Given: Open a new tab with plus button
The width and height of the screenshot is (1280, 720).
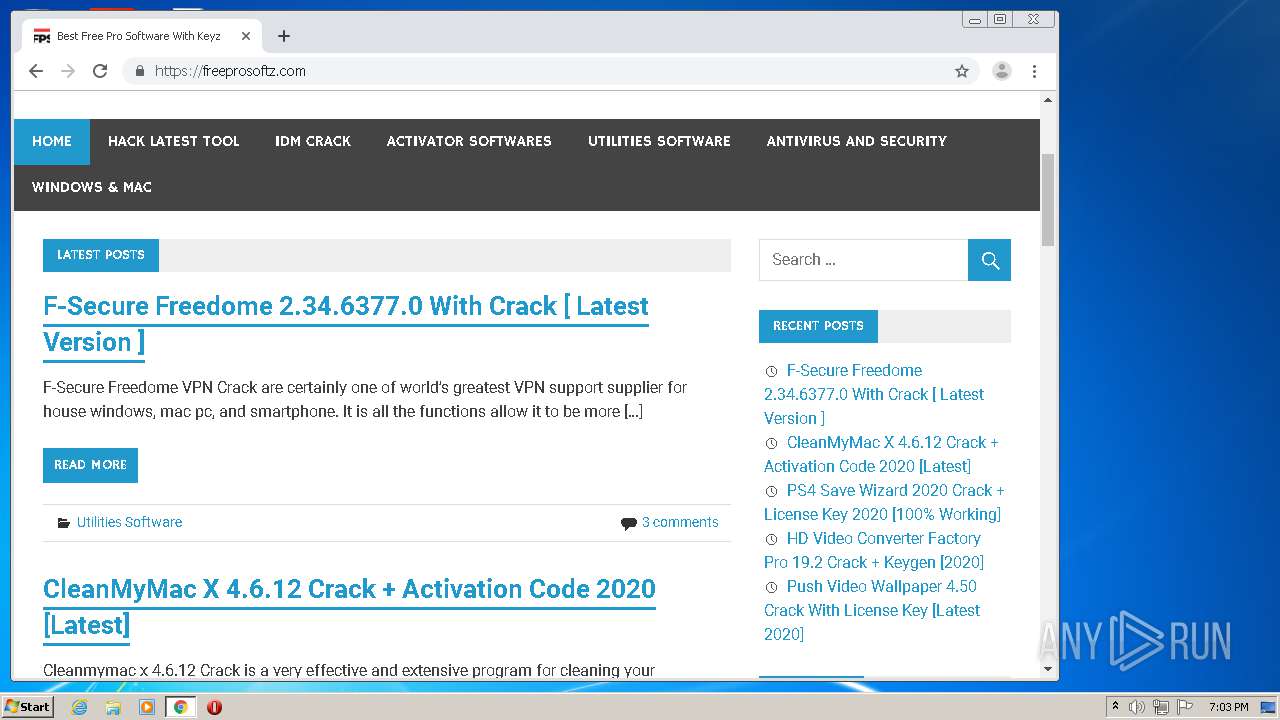Looking at the screenshot, I should tap(284, 36).
